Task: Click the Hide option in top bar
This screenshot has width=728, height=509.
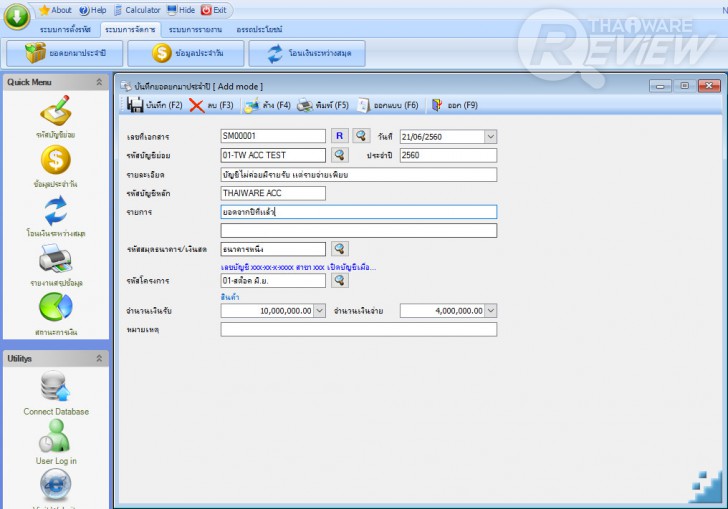Action: pyautogui.click(x=181, y=10)
